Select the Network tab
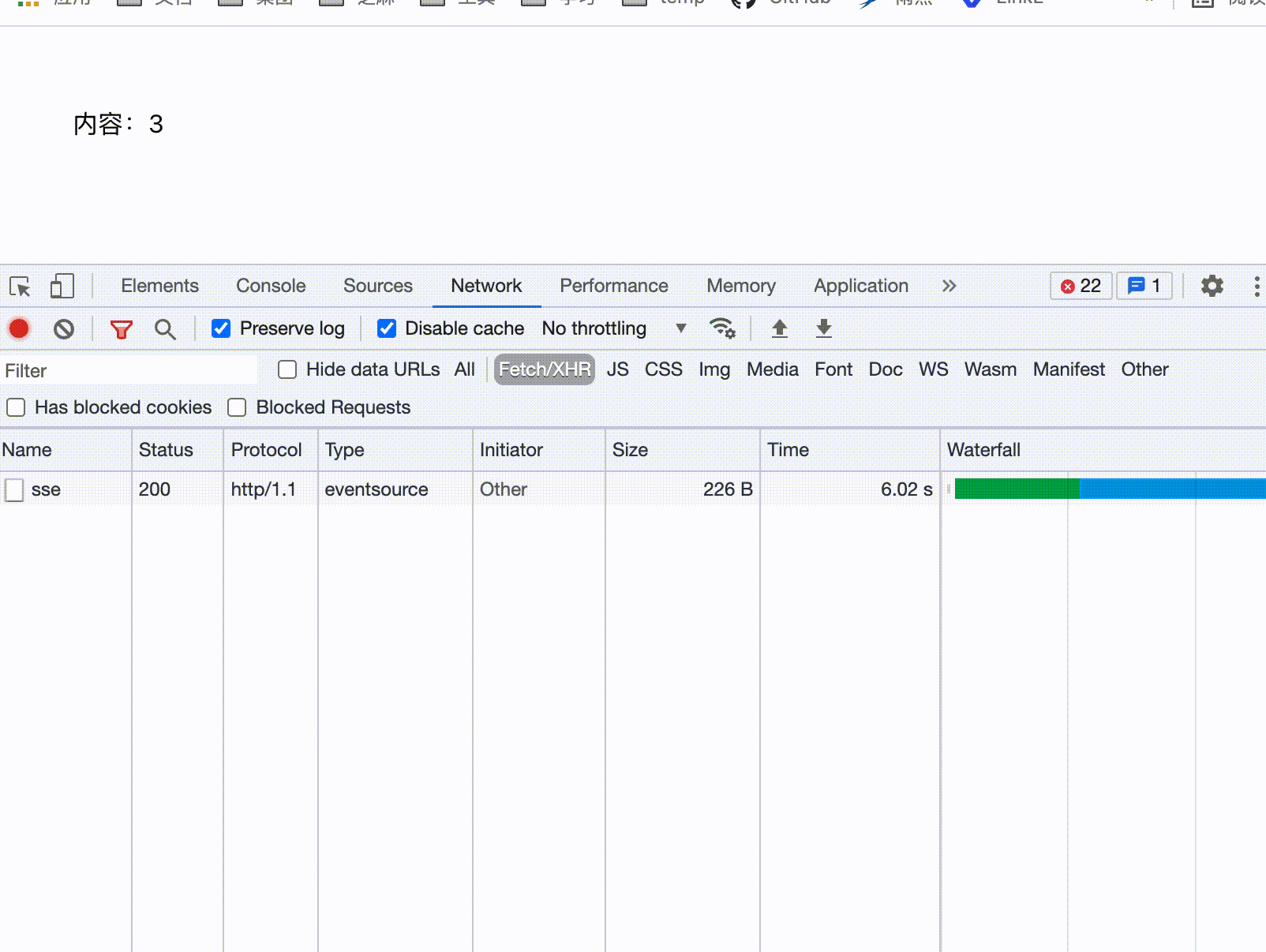The image size is (1266, 952). pos(486,286)
